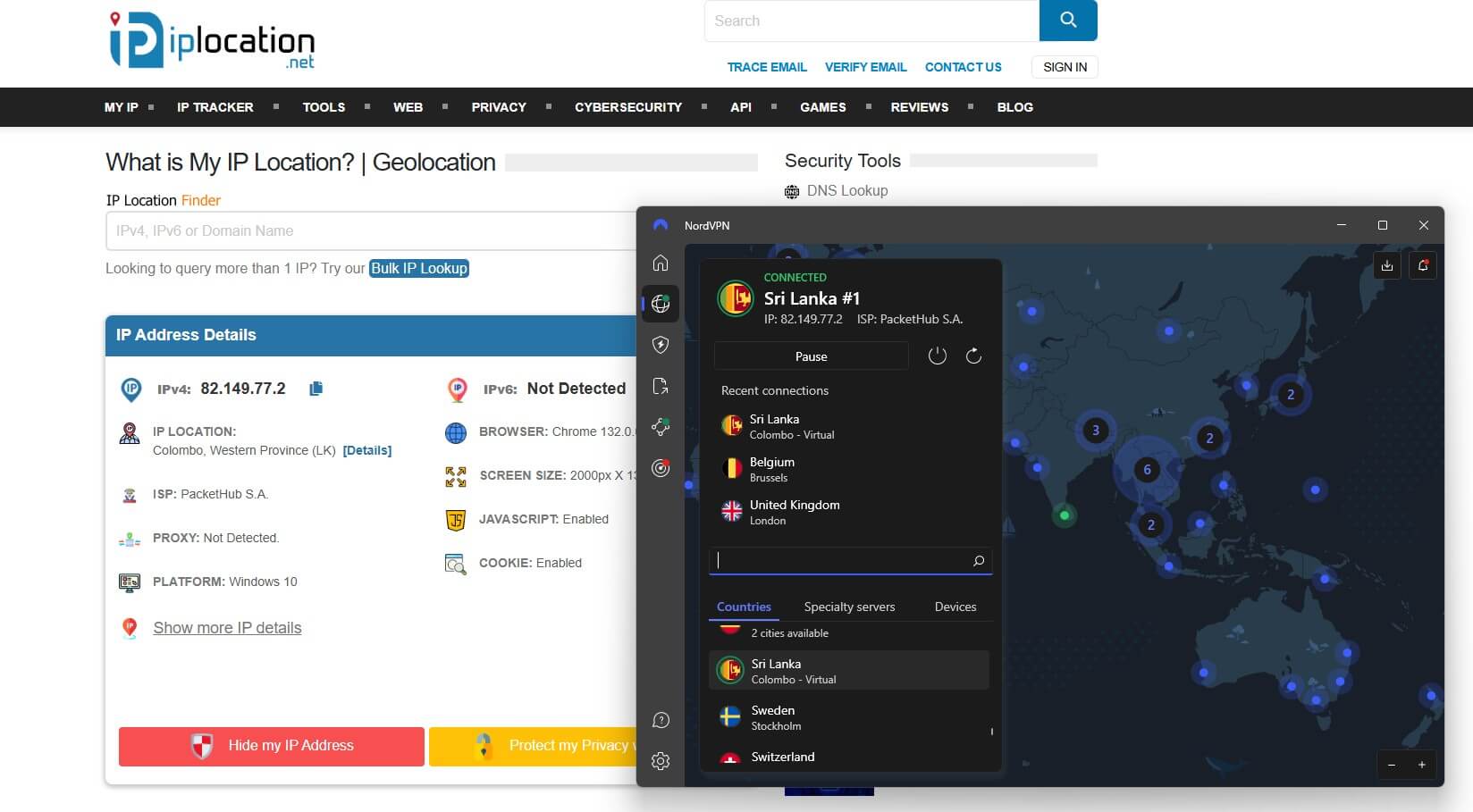Screen dimensions: 1473x812
Task: Click the DNS Lookup link
Action: (847, 190)
